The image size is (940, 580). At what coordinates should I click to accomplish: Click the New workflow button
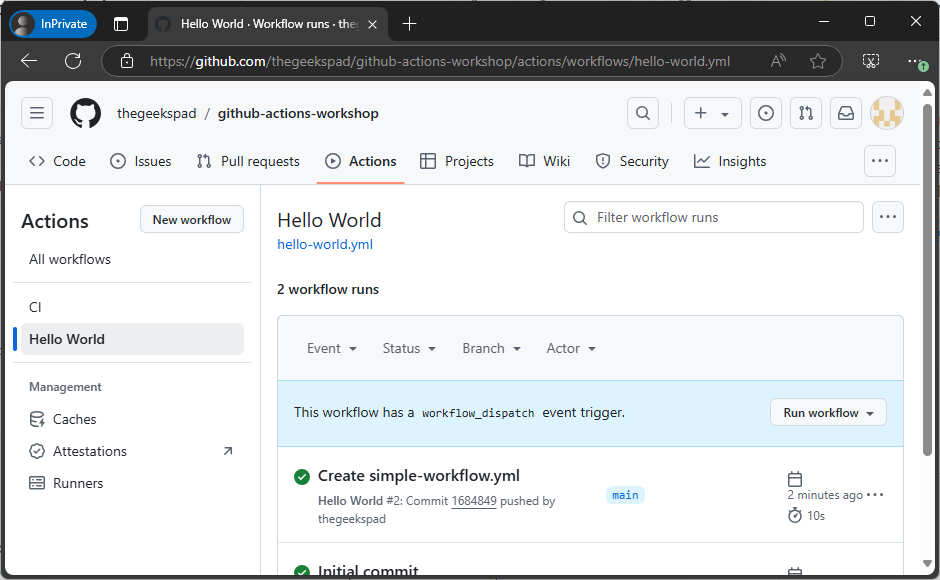192,220
